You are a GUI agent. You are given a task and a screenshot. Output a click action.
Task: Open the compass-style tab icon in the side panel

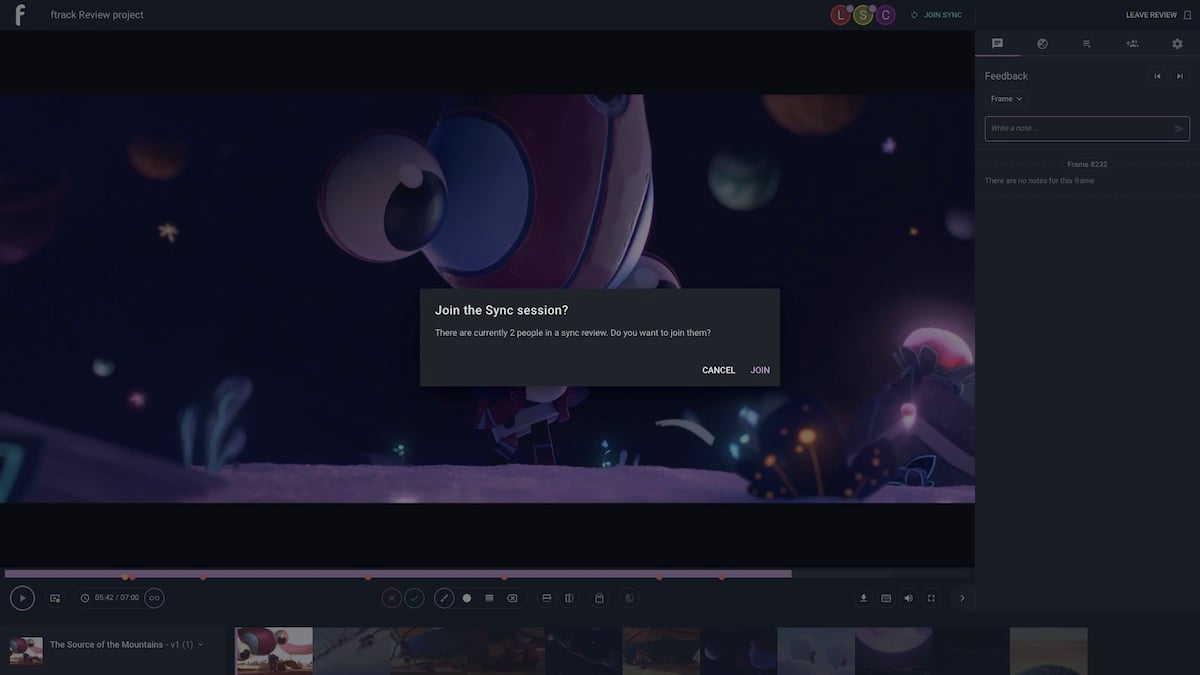(1042, 43)
